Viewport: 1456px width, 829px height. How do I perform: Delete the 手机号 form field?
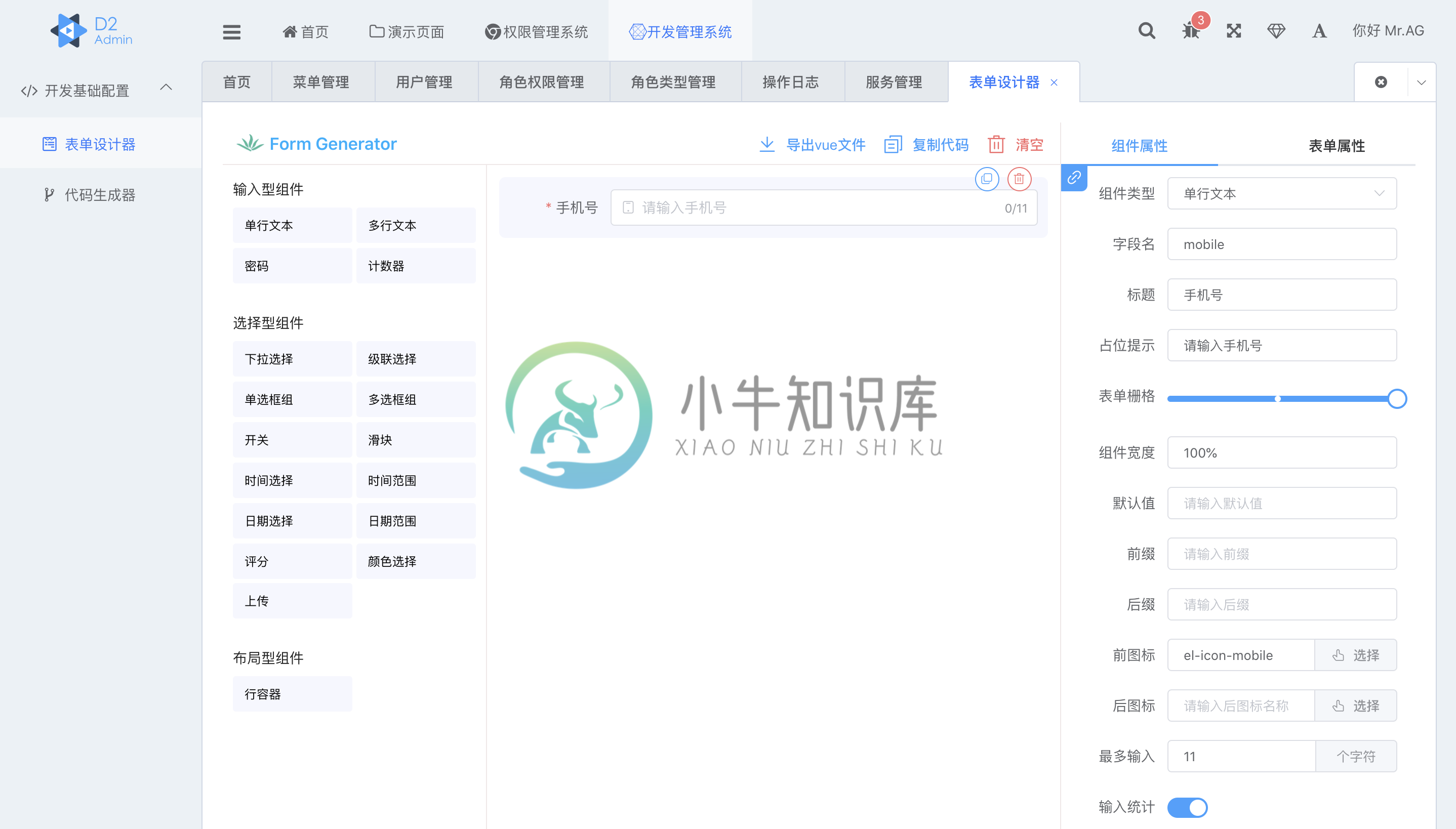click(1019, 179)
